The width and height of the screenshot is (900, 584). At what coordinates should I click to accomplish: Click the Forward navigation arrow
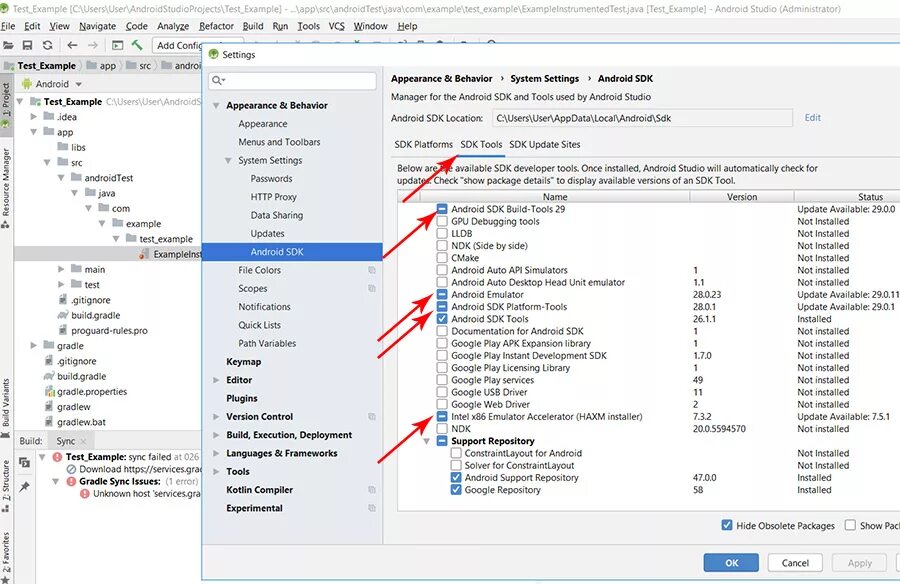[92, 45]
